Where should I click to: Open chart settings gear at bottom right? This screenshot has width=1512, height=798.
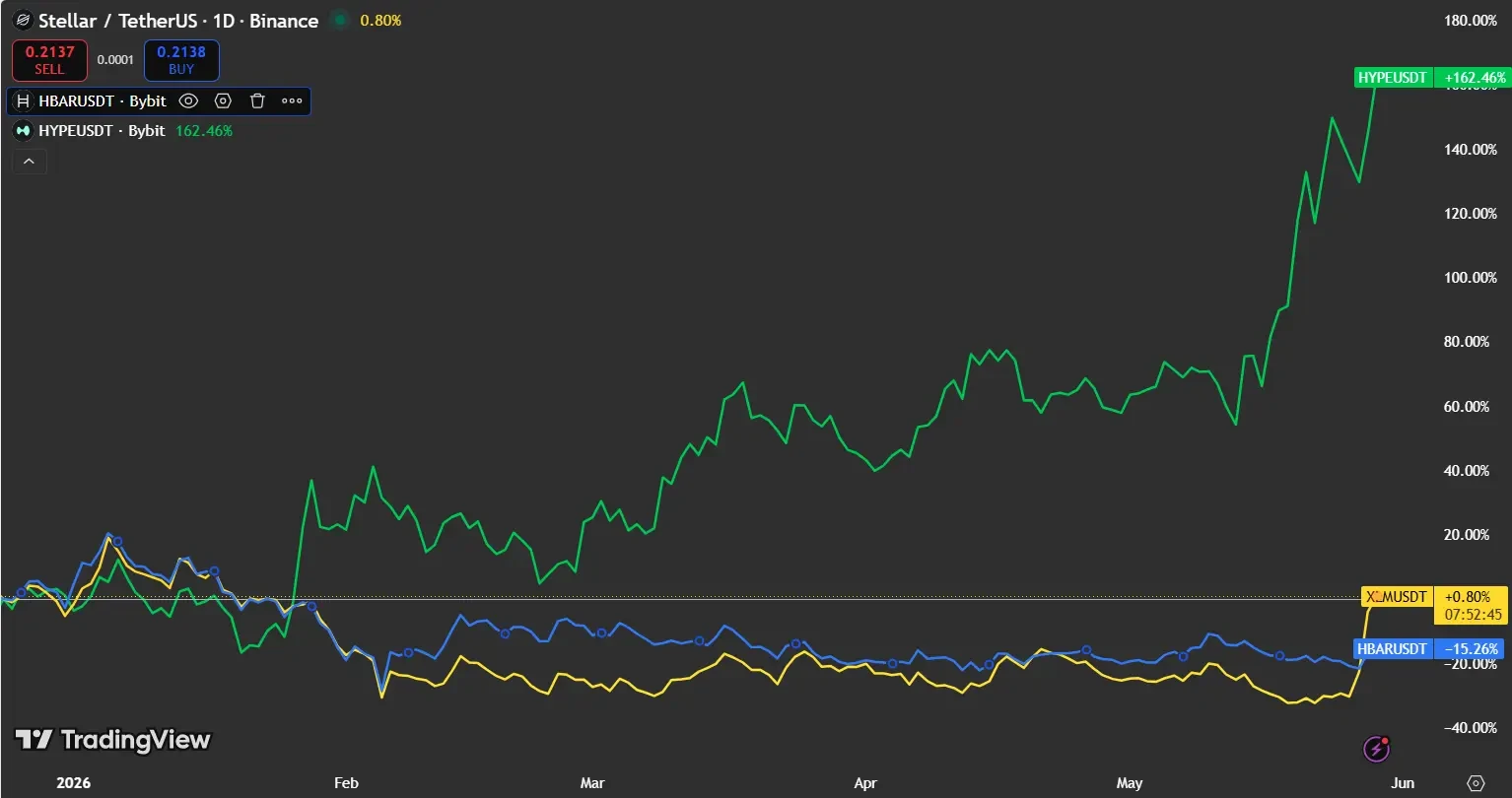[x=1476, y=783]
